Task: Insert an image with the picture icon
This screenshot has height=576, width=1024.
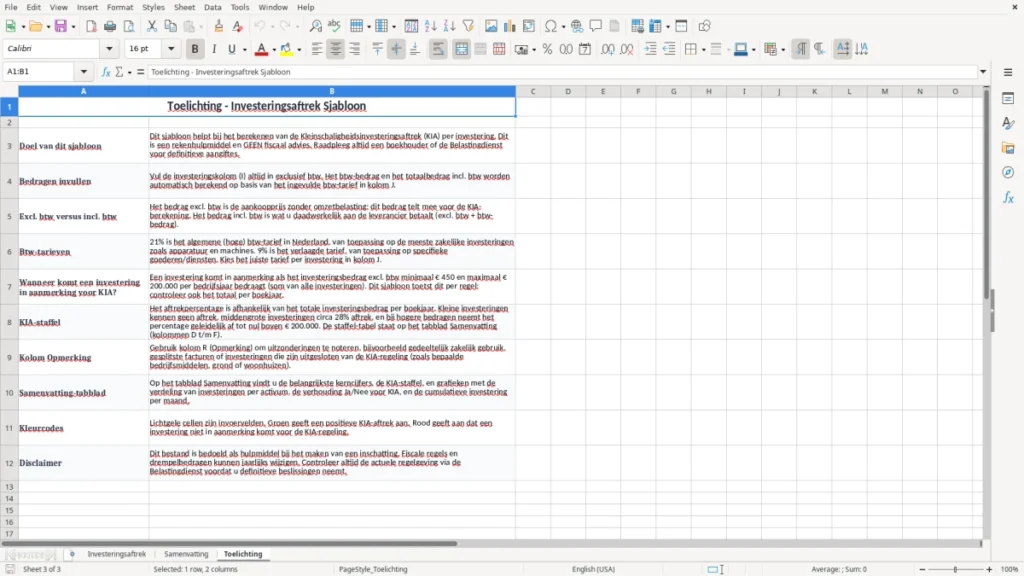Action: point(491,26)
